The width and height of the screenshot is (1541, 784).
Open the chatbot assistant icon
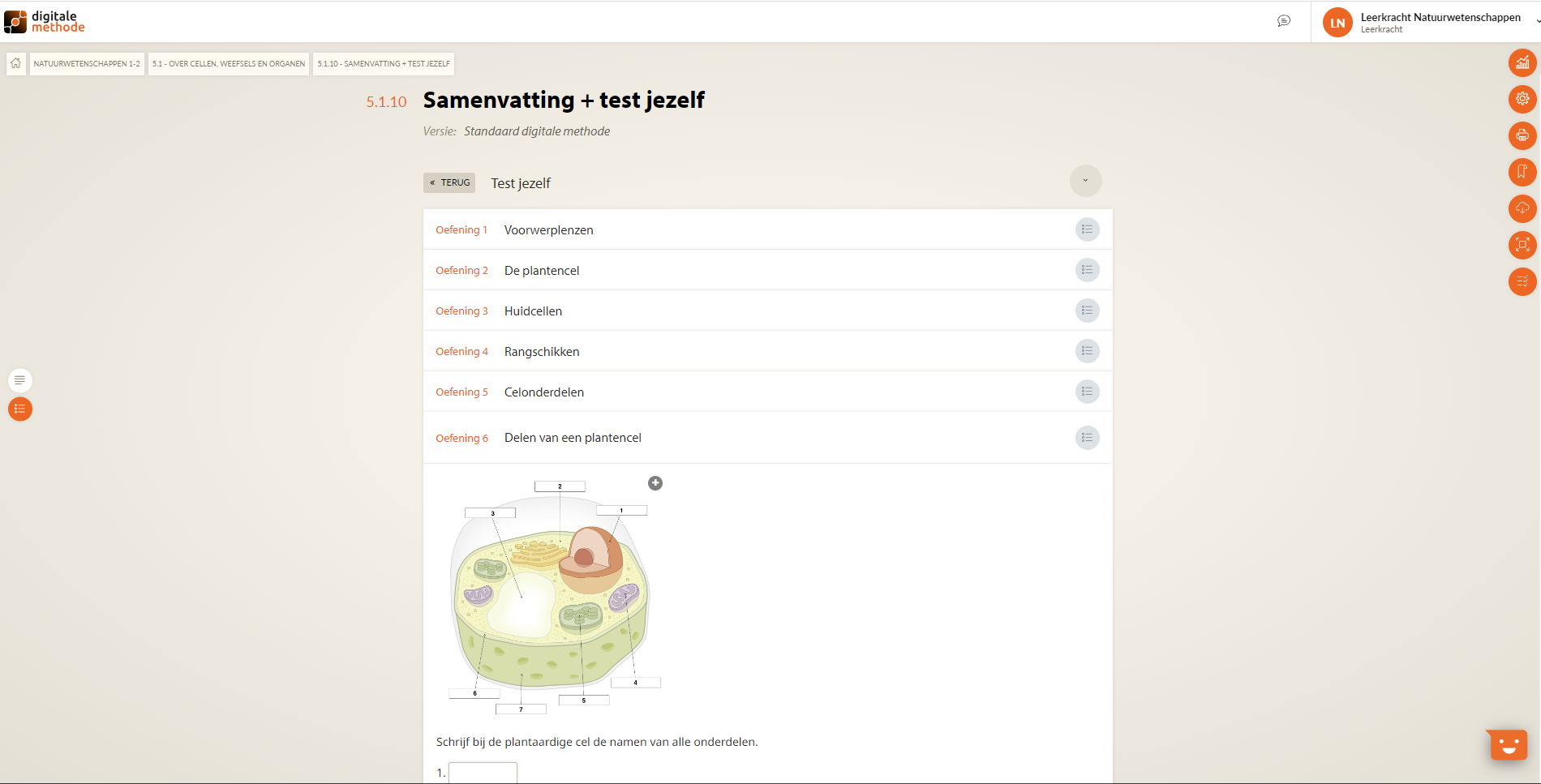point(1508,744)
